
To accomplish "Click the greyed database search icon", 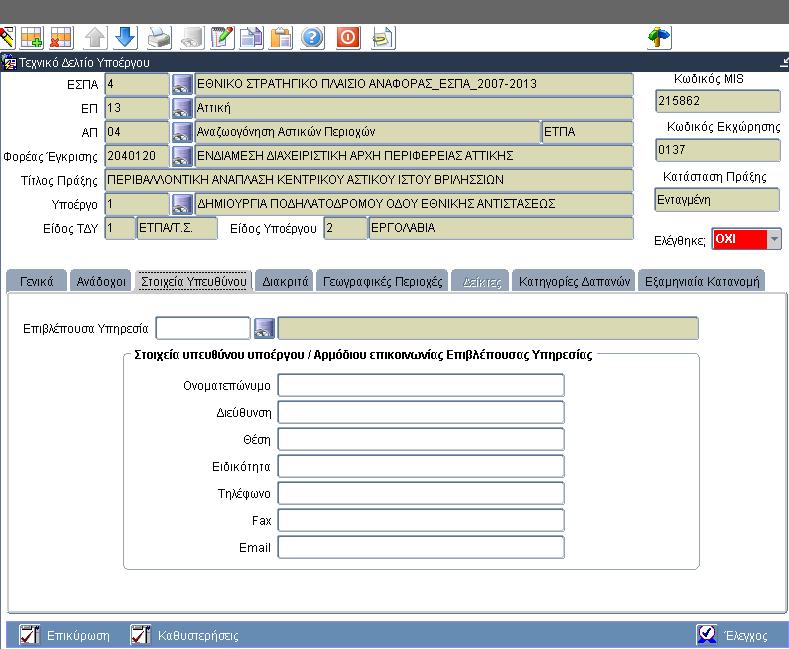I will 192,38.
